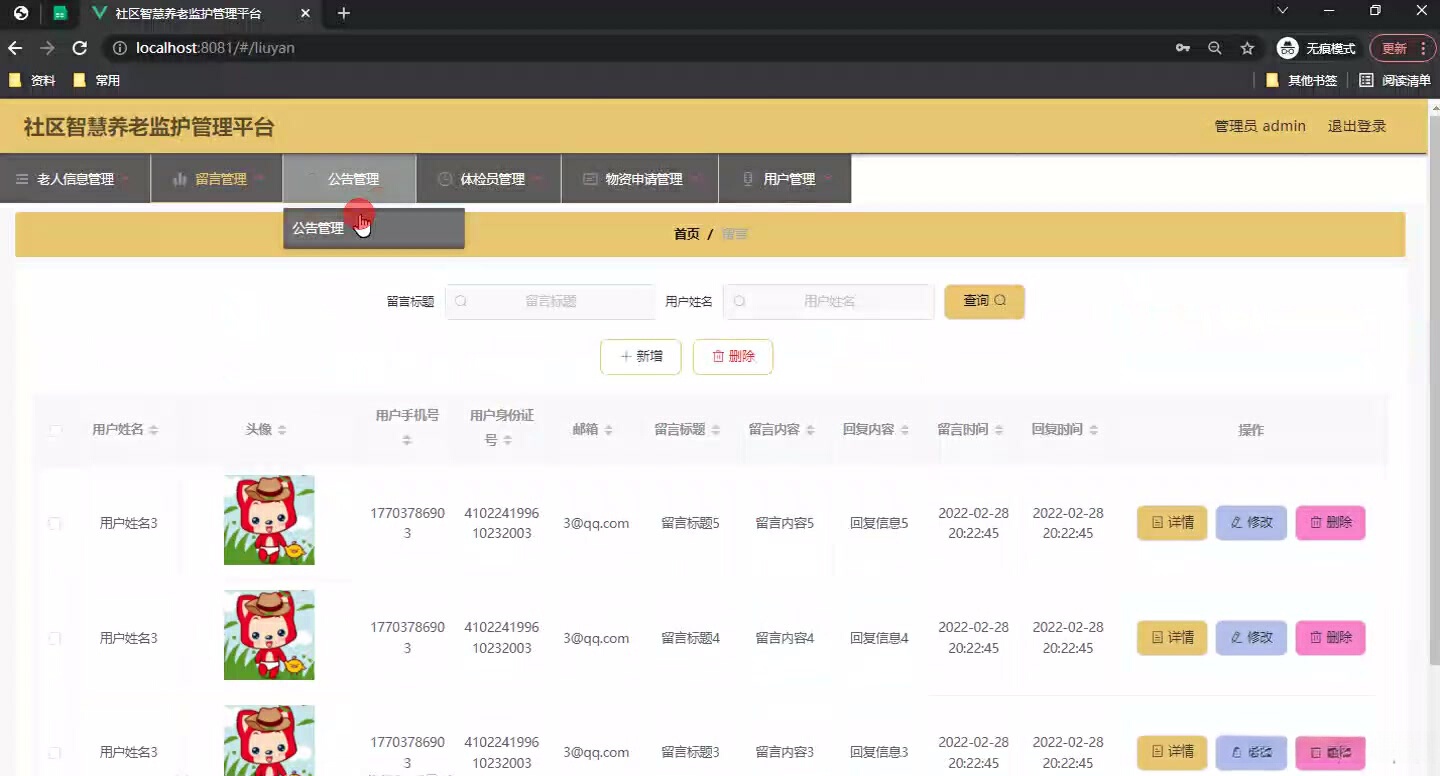Click the 新增 add button
Image resolution: width=1440 pixels, height=776 pixels.
click(x=641, y=357)
